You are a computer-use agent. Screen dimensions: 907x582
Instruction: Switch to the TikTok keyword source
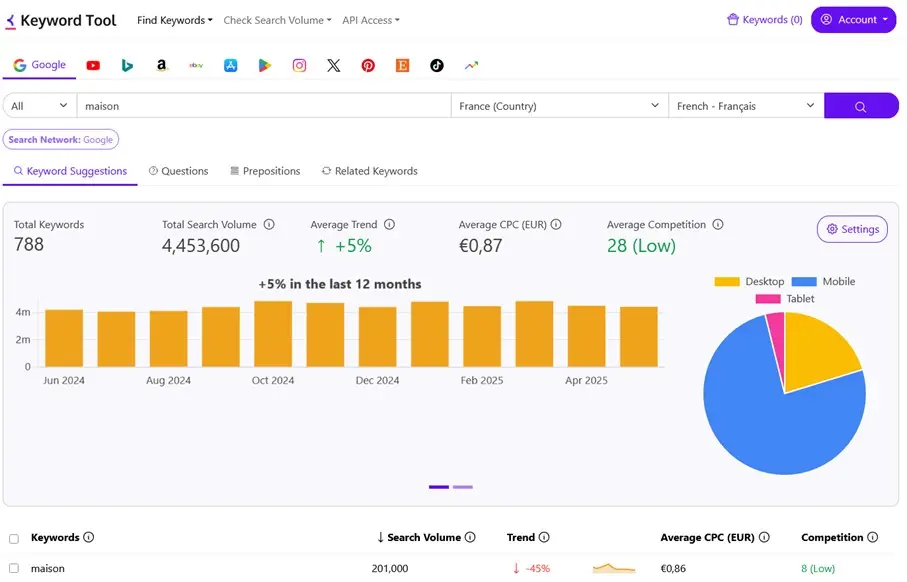point(436,65)
